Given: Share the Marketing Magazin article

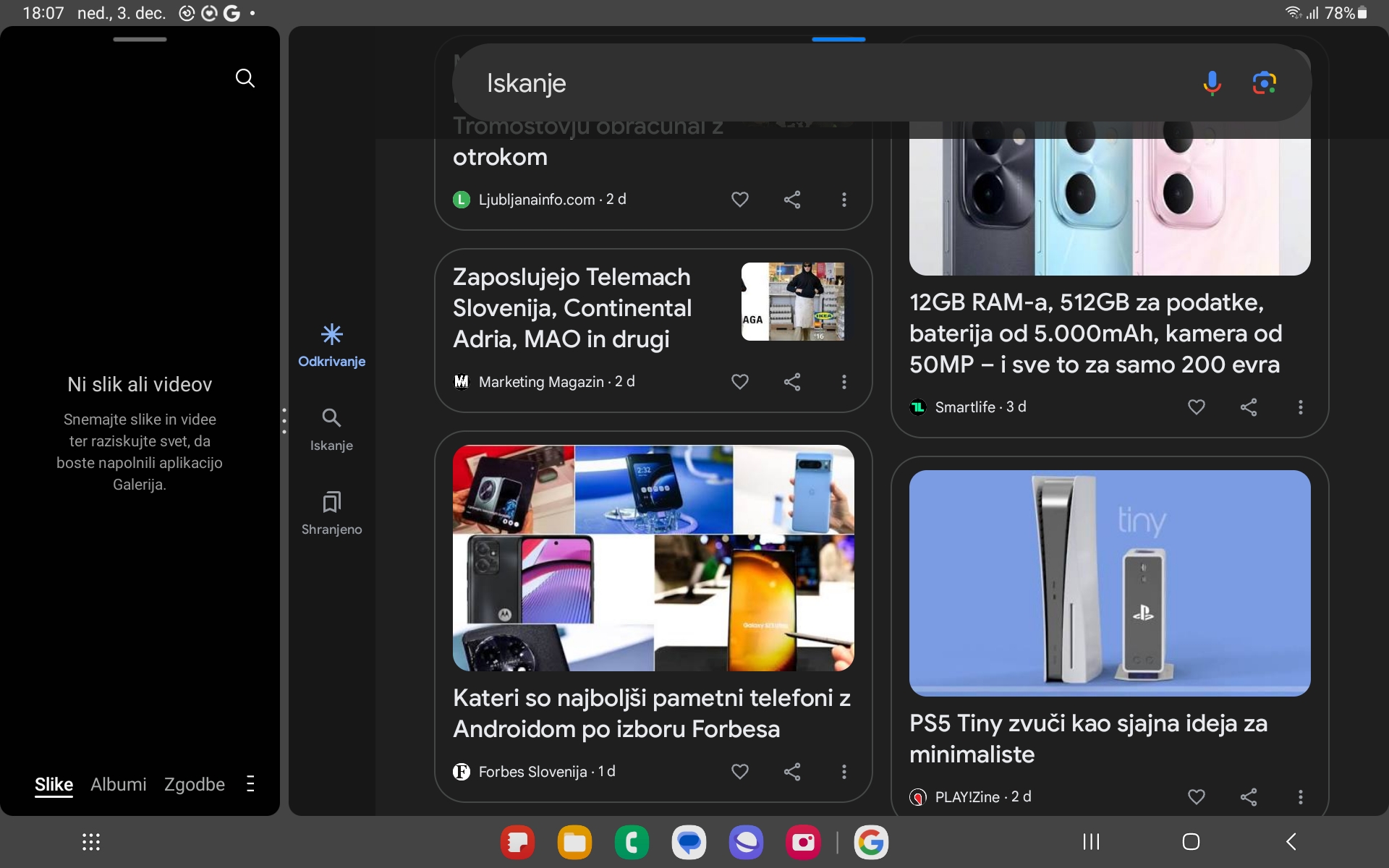Looking at the screenshot, I should point(792,382).
